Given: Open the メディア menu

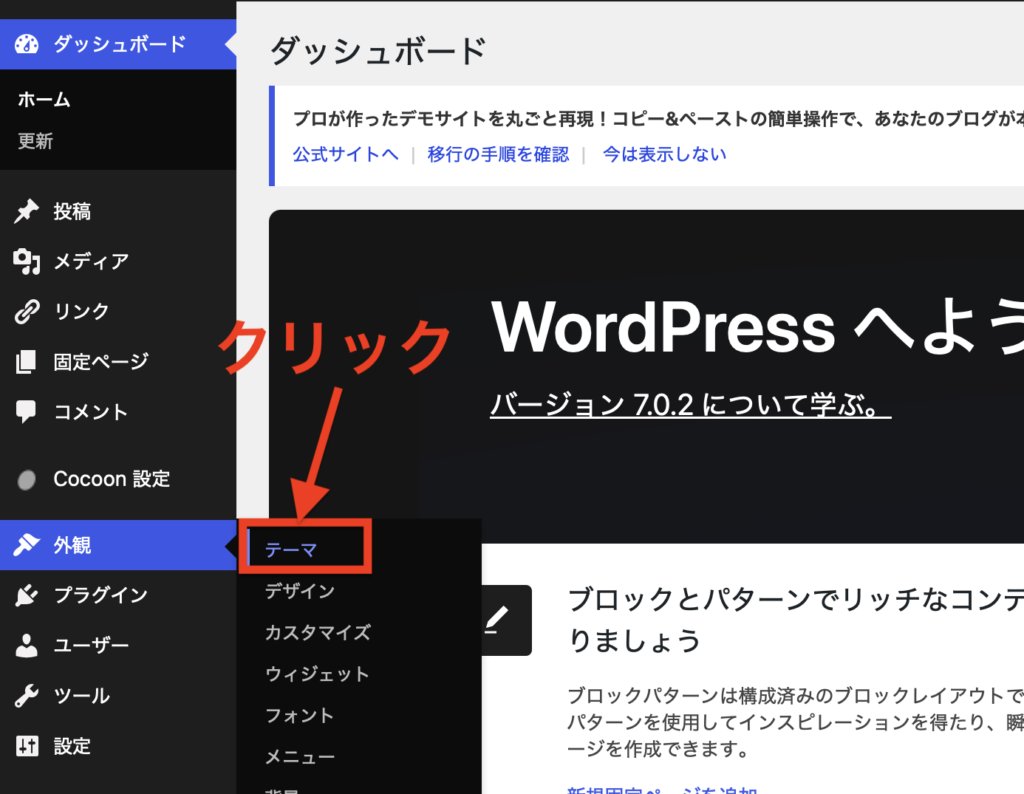Looking at the screenshot, I should 118,261.
